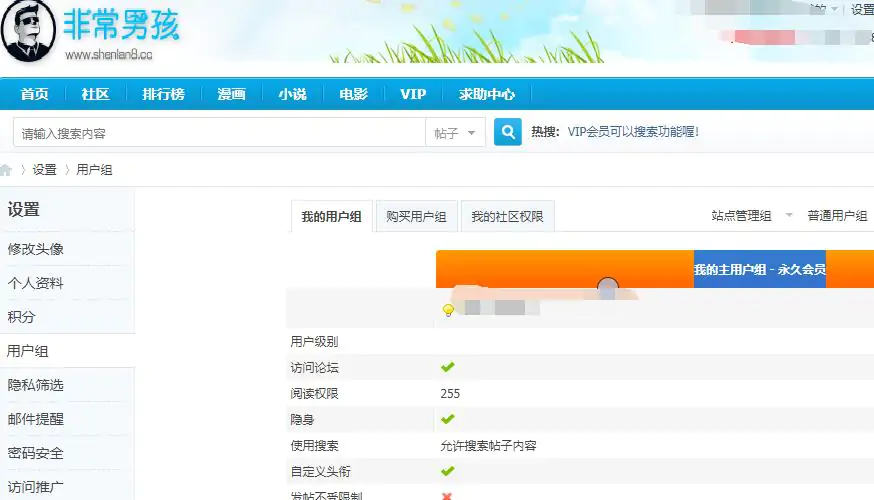Click the 用户级别 row label

click(314, 342)
